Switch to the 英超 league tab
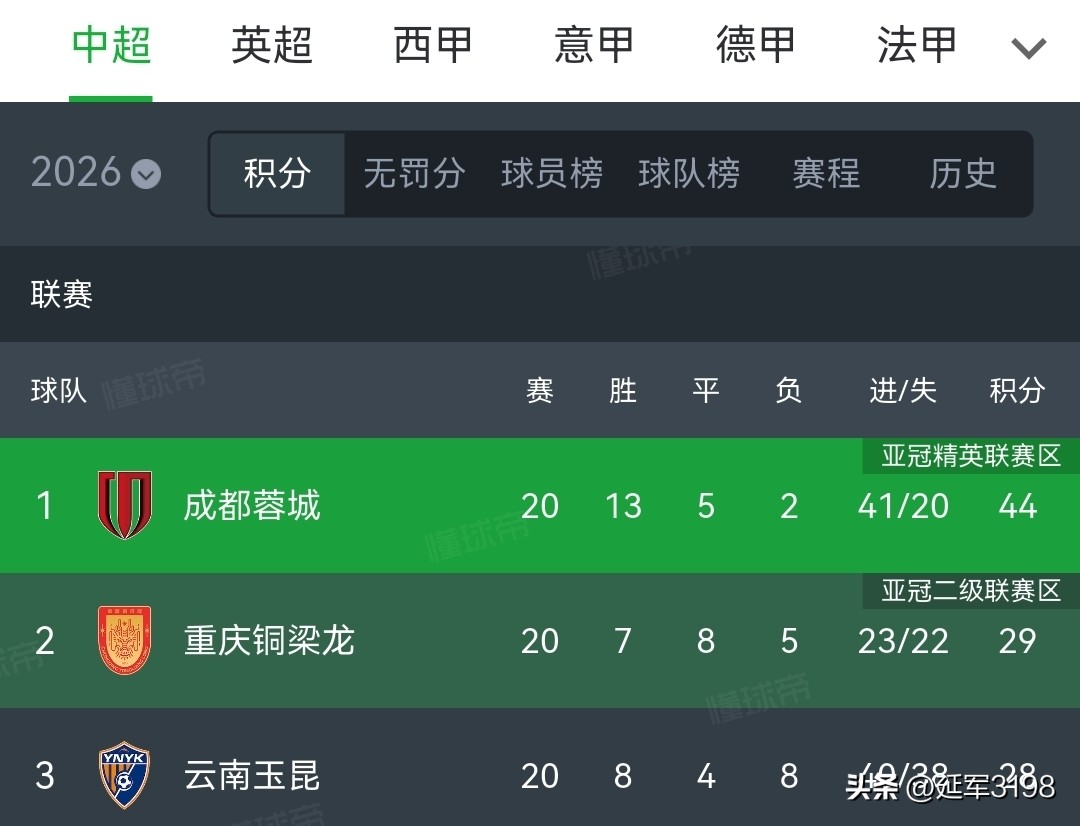Image resolution: width=1080 pixels, height=826 pixels. click(272, 45)
